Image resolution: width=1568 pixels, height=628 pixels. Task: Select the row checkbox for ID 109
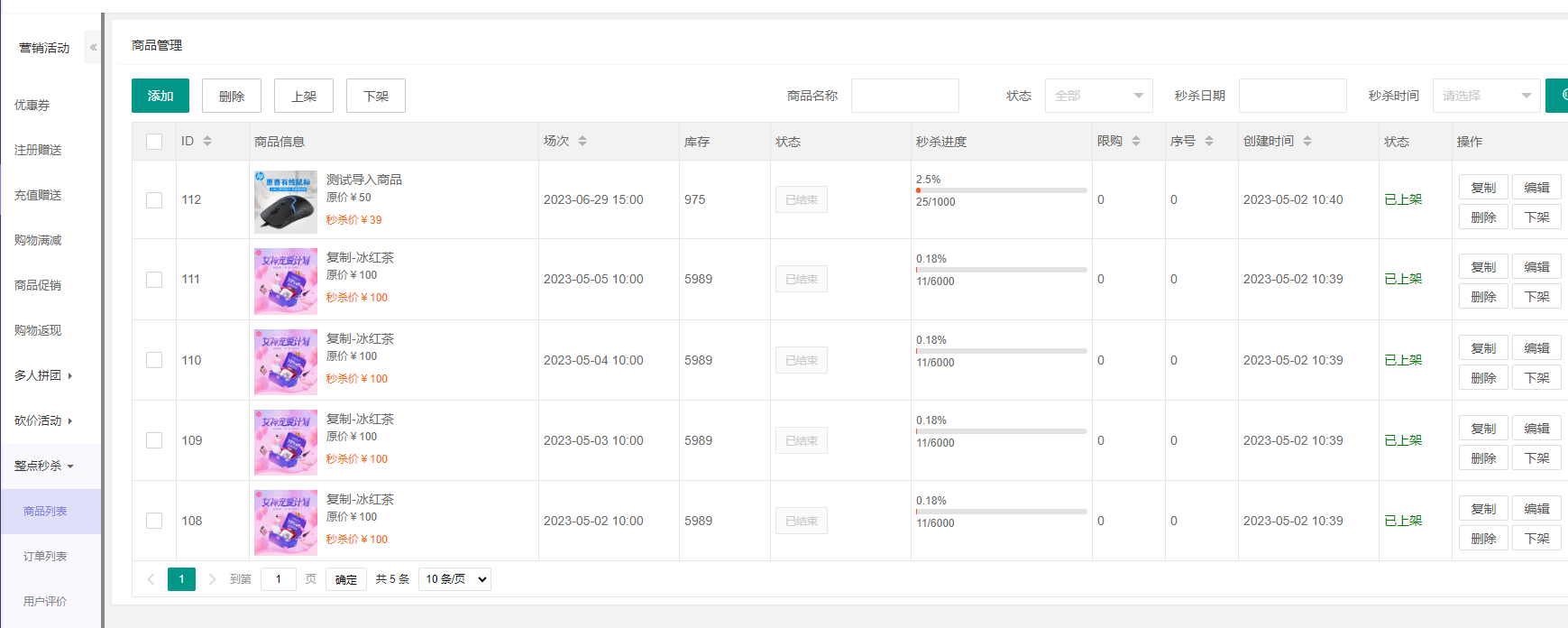(154, 440)
